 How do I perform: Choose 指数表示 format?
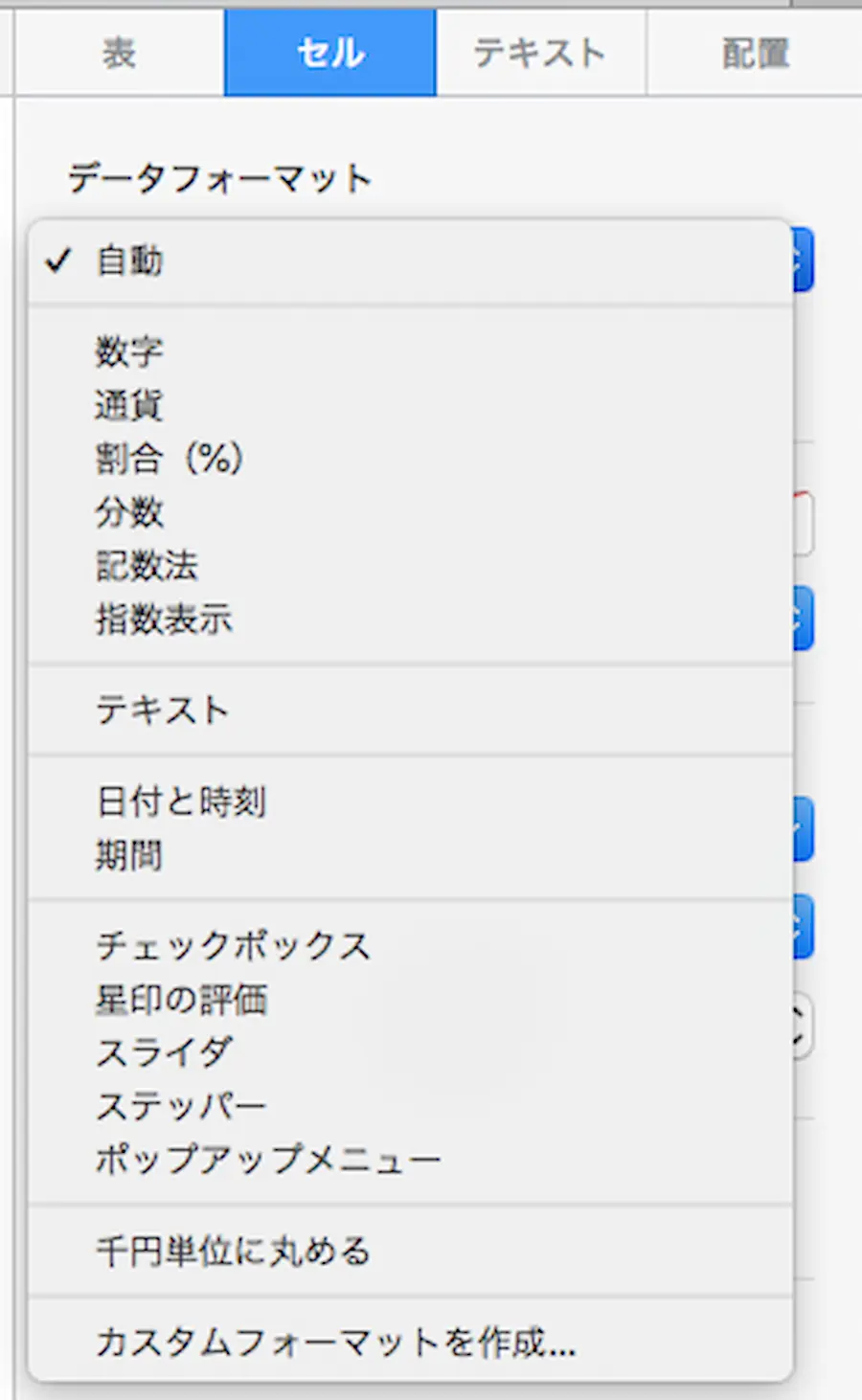click(164, 620)
